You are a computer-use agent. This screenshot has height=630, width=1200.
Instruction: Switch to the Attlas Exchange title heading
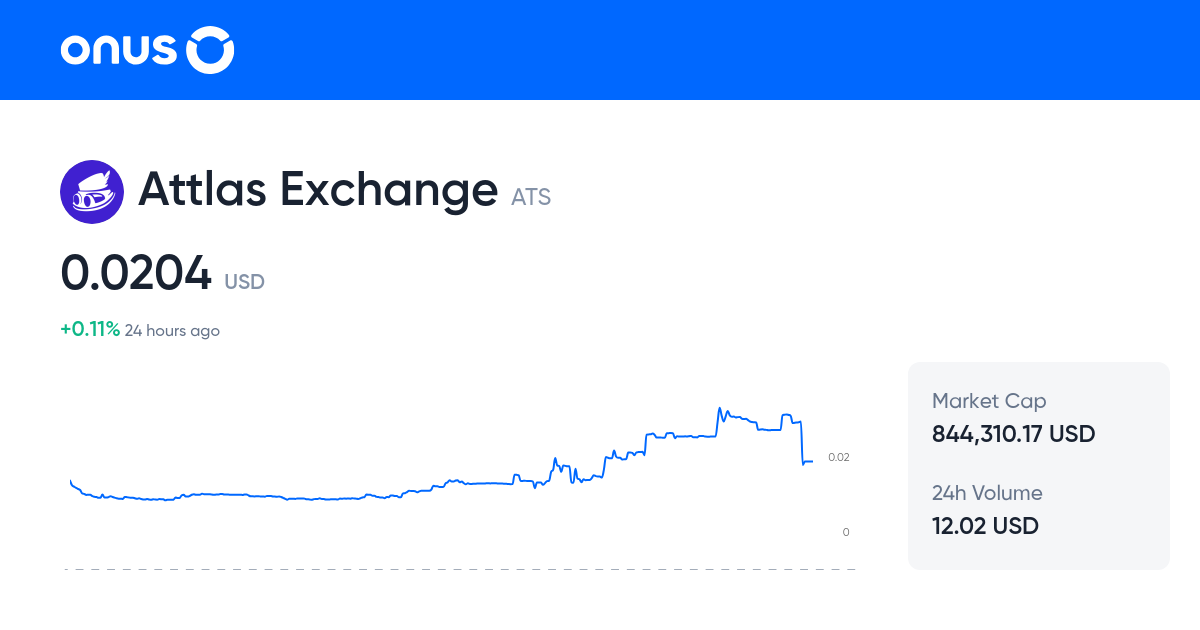click(x=318, y=190)
